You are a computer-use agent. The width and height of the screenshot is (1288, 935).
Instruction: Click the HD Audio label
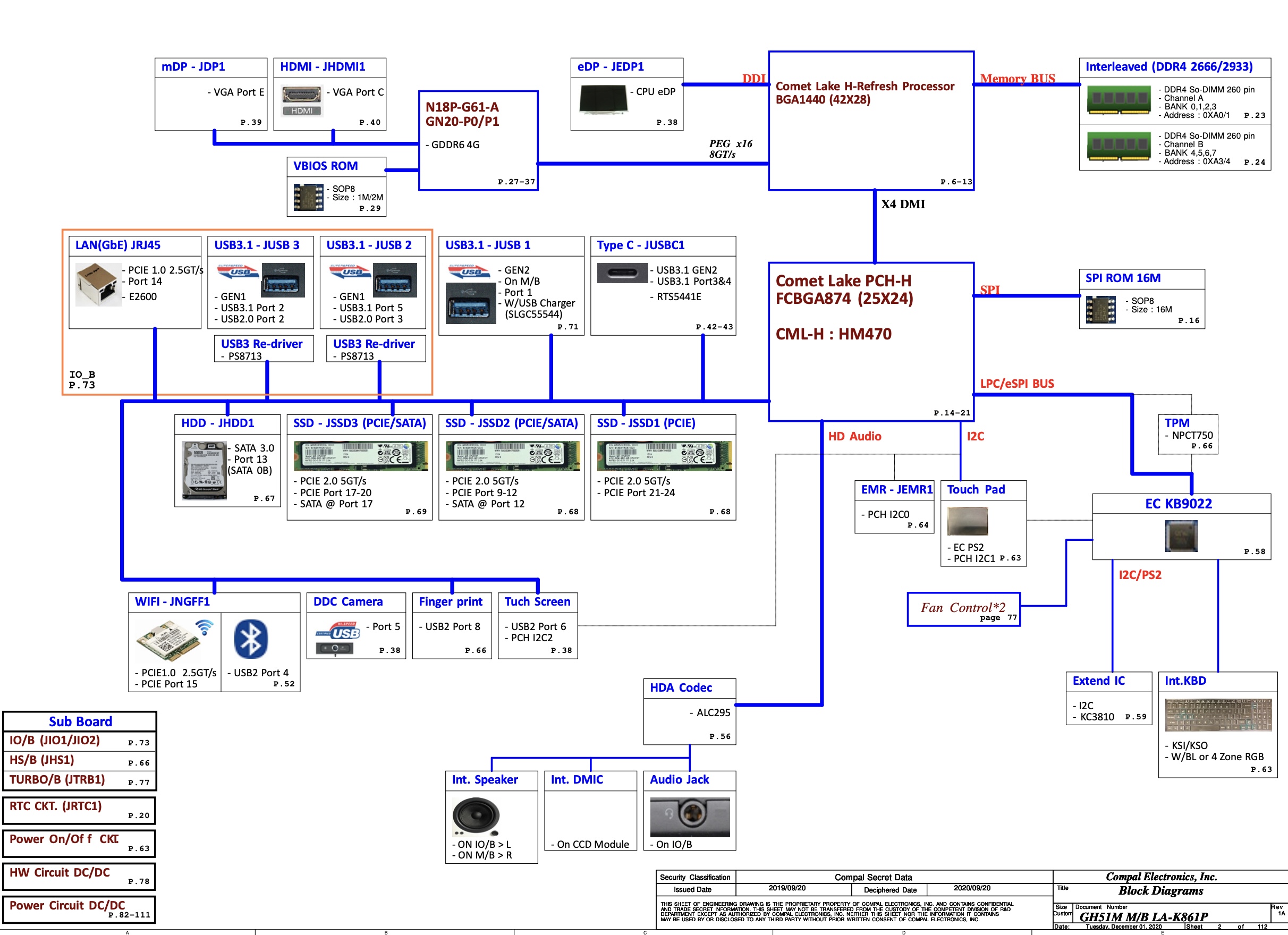pyautogui.click(x=855, y=436)
